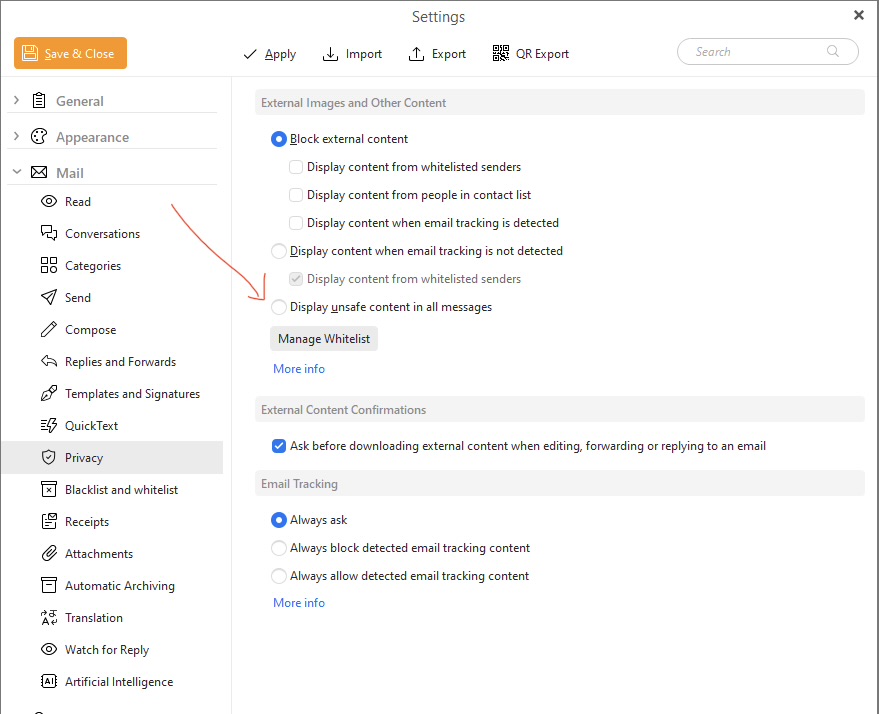Click the Automatic Archiving box icon
Viewport: 879px width, 714px height.
(x=49, y=585)
